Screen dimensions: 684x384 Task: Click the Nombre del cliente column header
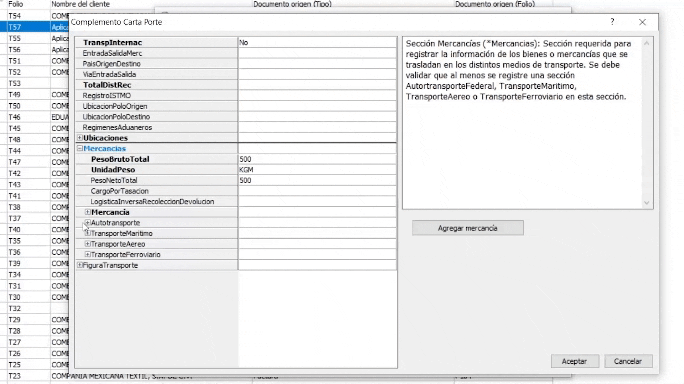pos(81,4)
